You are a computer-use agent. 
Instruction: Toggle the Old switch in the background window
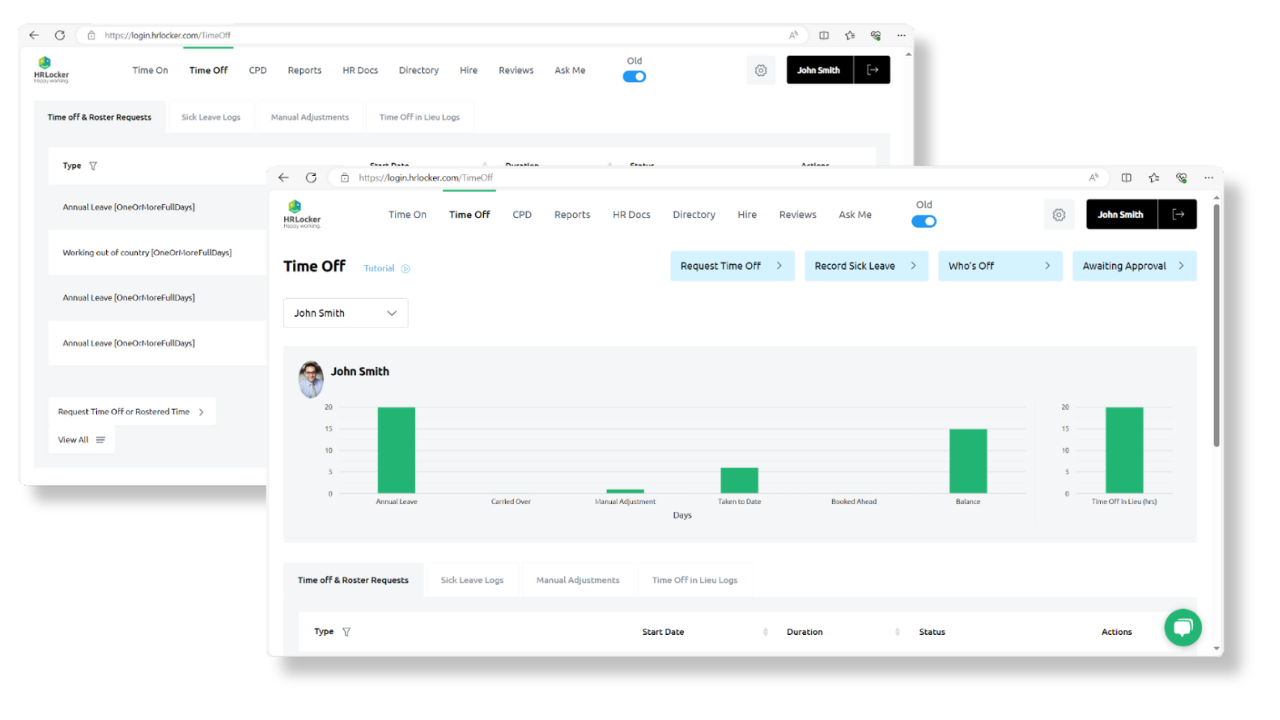pos(634,75)
